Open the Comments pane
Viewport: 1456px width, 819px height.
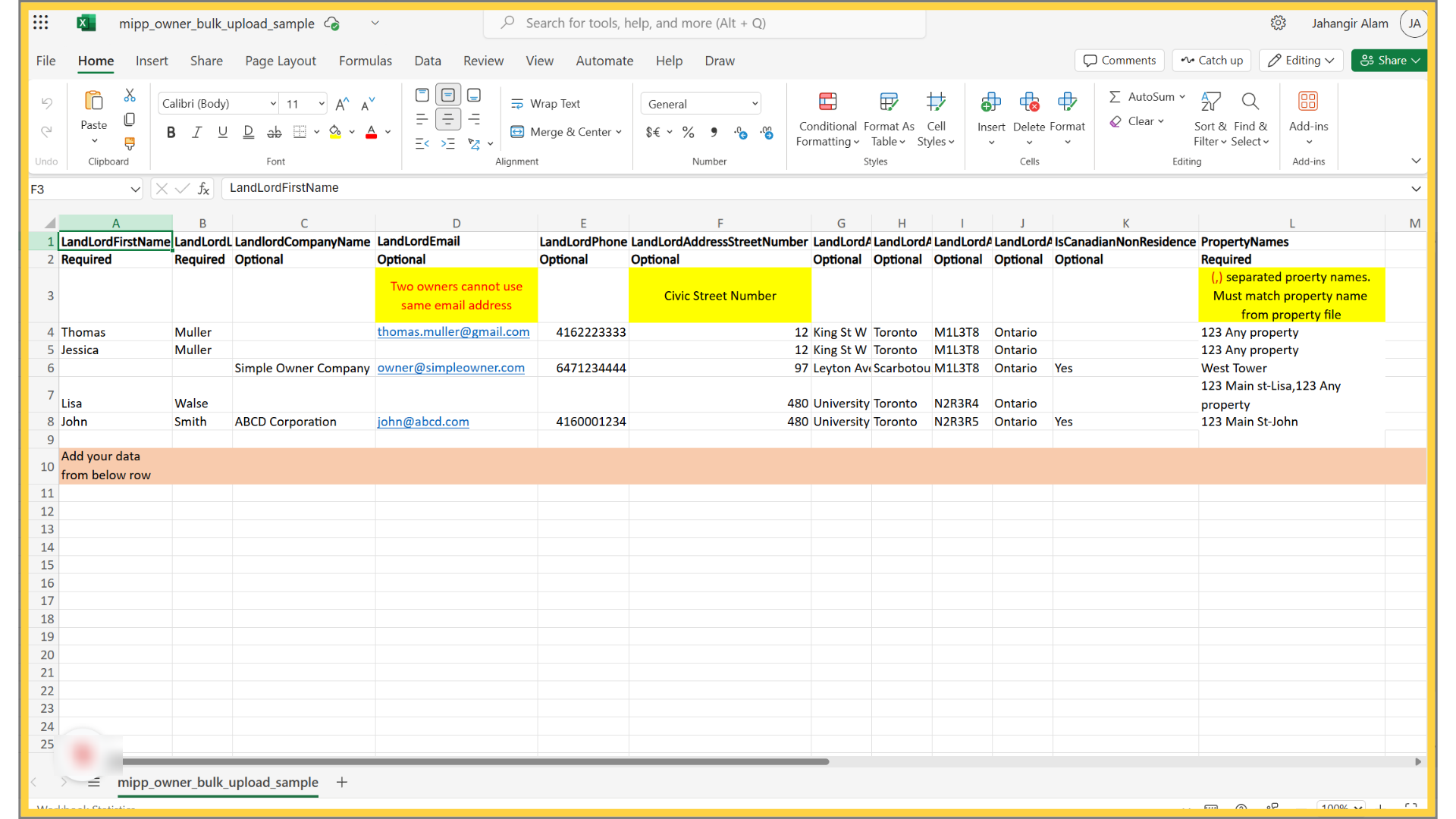point(1119,61)
